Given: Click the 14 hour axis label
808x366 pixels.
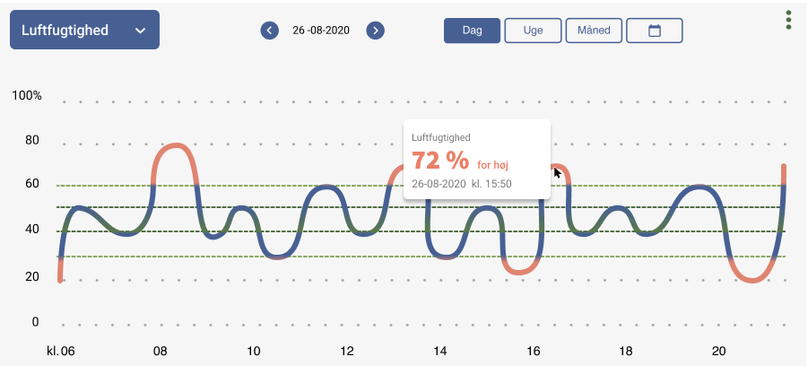Looking at the screenshot, I should pyautogui.click(x=440, y=352).
